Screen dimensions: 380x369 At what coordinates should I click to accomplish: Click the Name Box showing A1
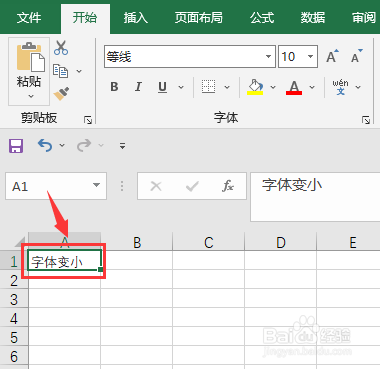(x=56, y=186)
